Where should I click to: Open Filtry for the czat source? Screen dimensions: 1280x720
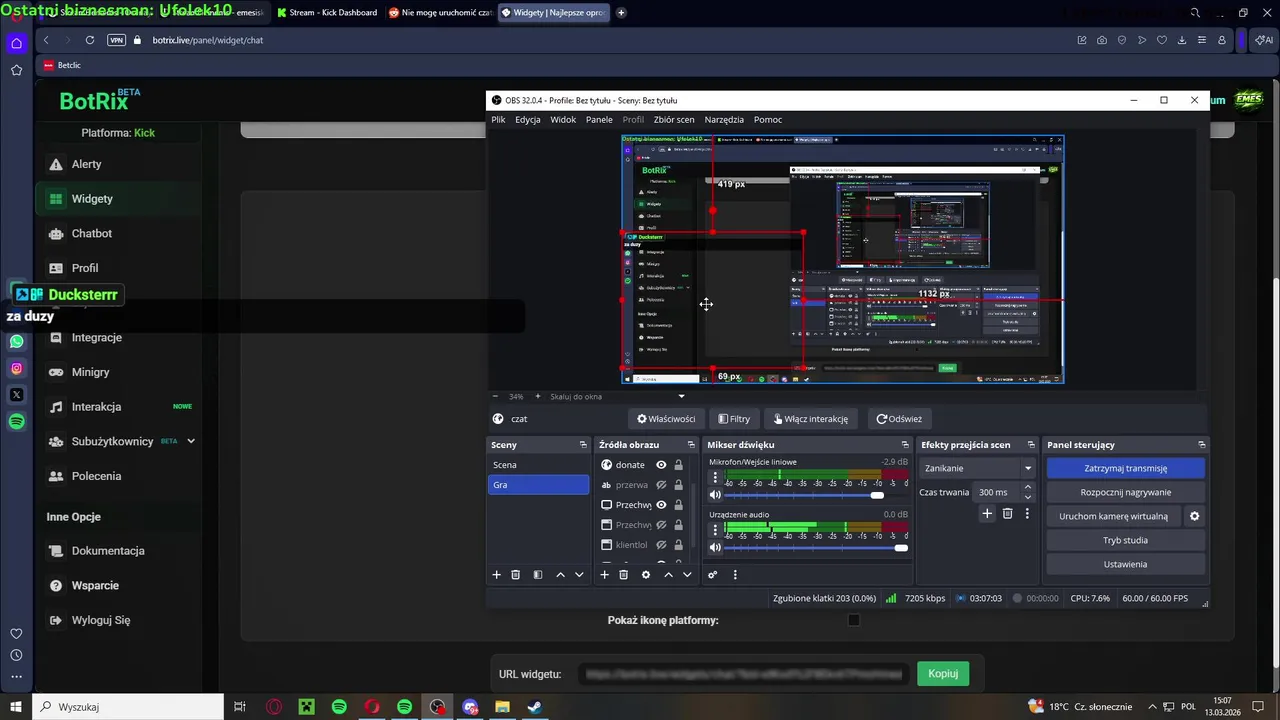pyautogui.click(x=734, y=419)
